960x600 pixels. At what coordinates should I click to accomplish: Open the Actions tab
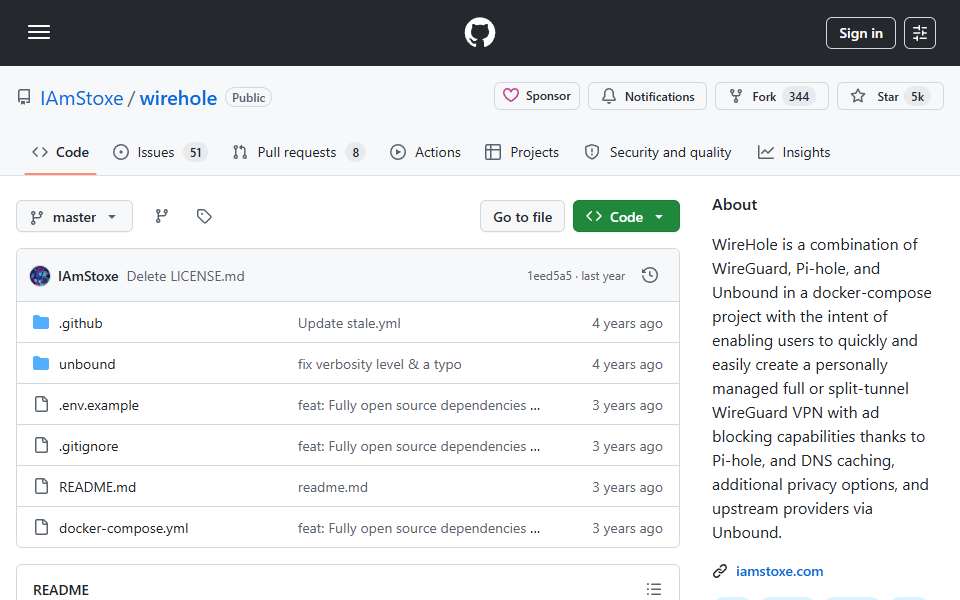(426, 152)
